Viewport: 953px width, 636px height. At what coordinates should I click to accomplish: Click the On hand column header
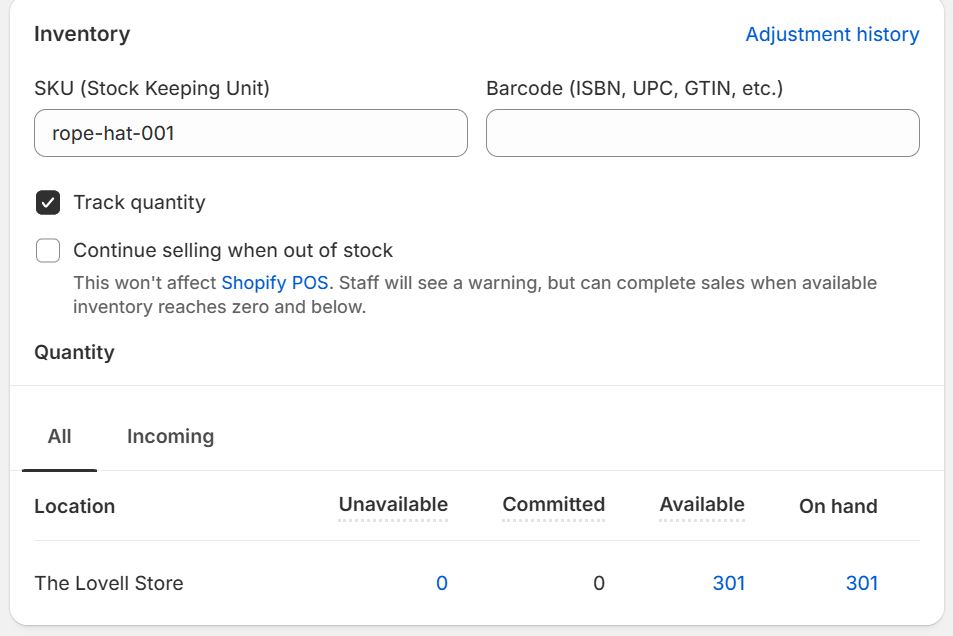pyautogui.click(x=838, y=507)
